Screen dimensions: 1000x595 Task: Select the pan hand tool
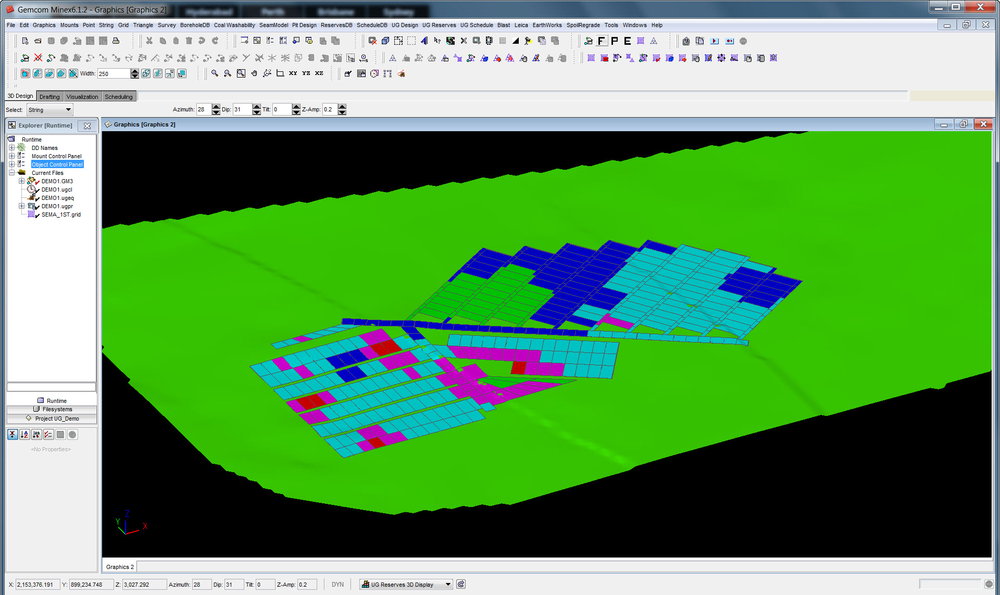(x=254, y=73)
